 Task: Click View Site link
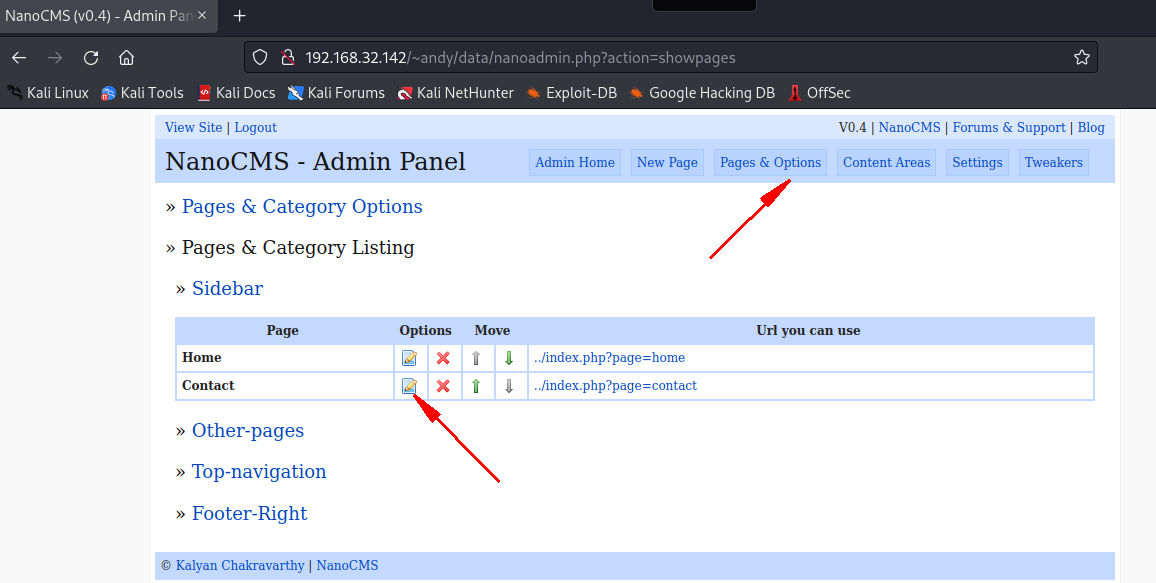[x=193, y=128]
